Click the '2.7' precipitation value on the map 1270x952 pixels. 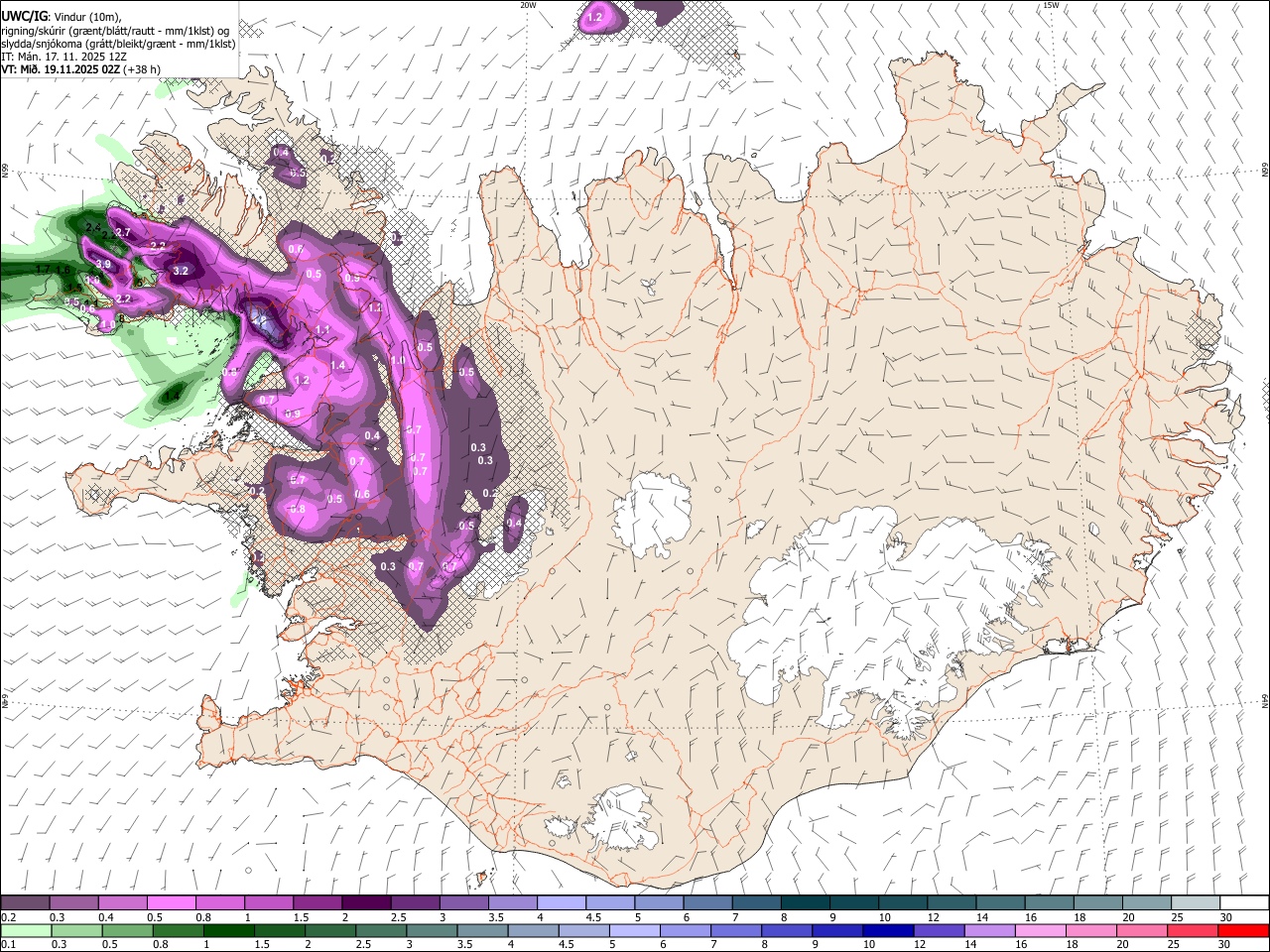(x=123, y=232)
